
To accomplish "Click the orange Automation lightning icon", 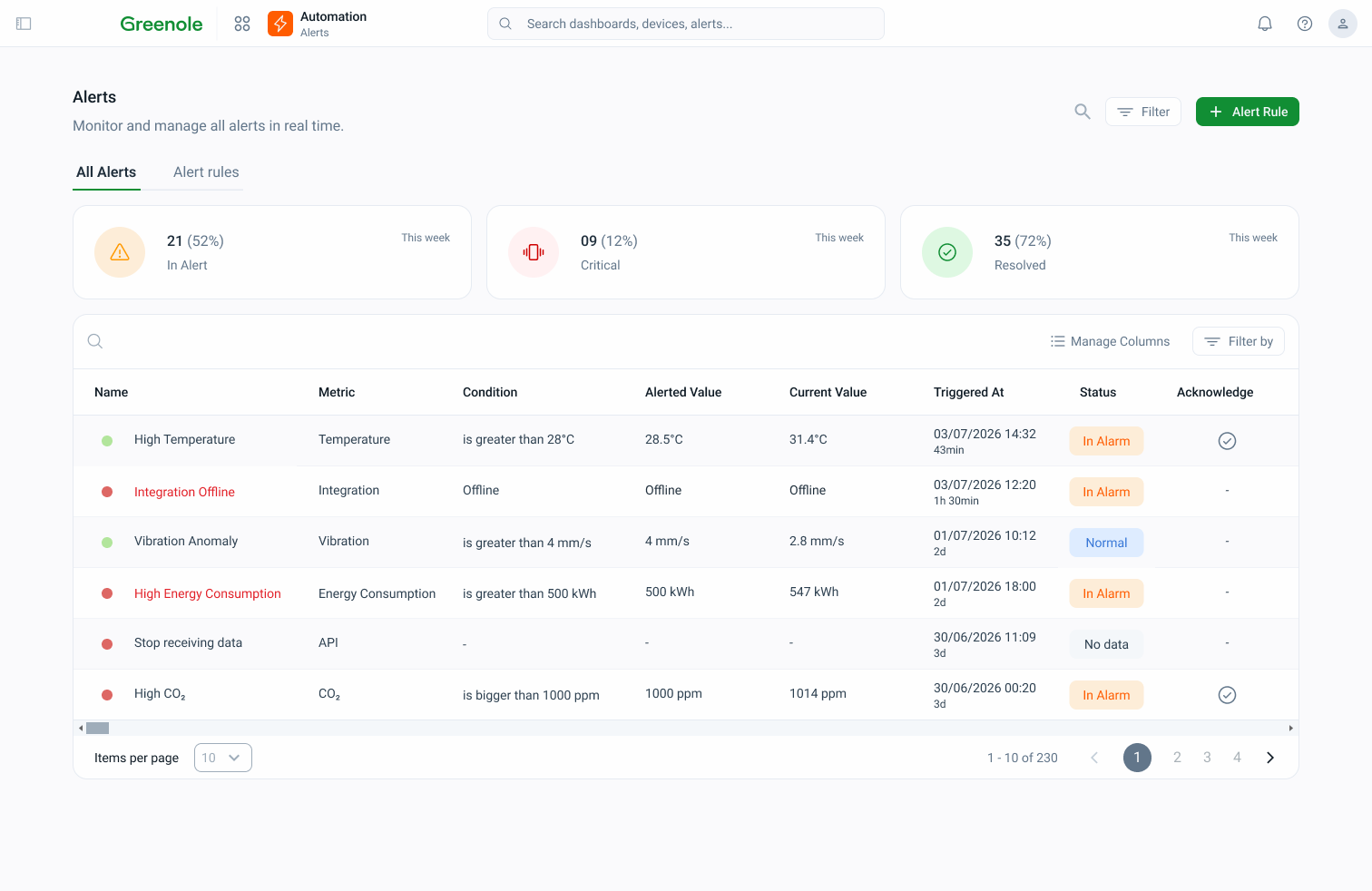I will 280,24.
